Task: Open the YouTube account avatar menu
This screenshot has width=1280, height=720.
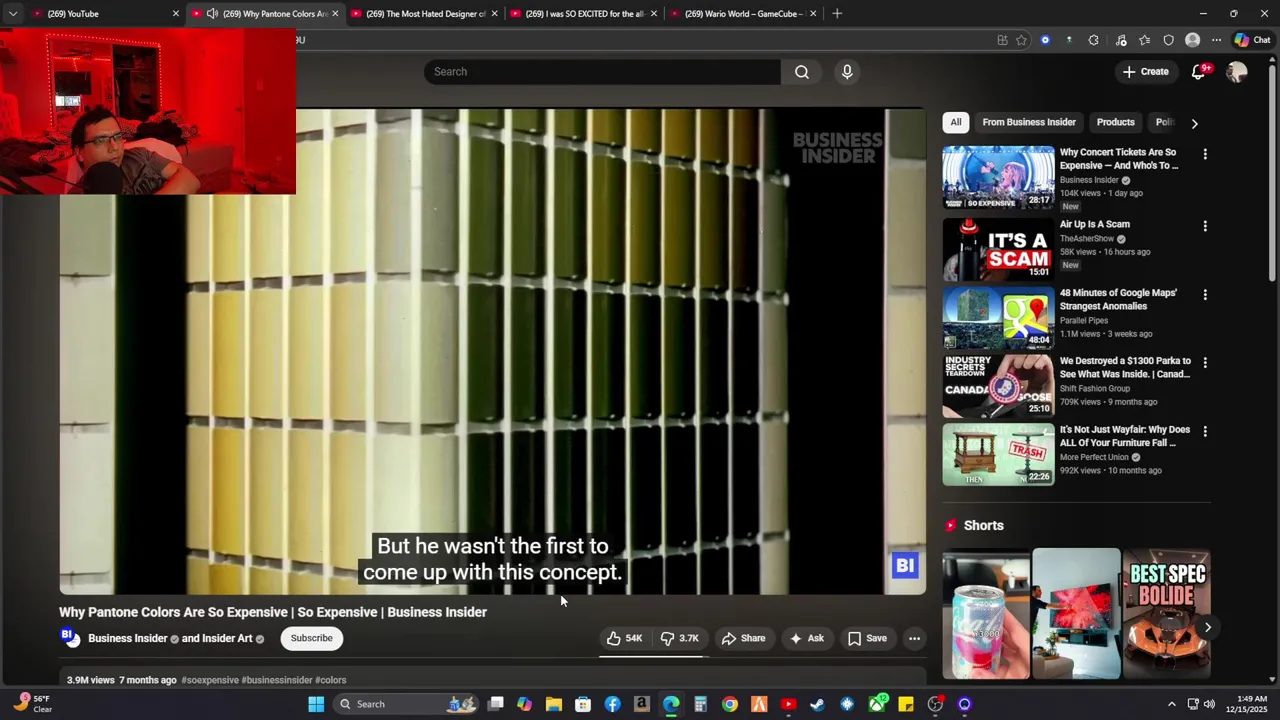Action: (x=1237, y=72)
